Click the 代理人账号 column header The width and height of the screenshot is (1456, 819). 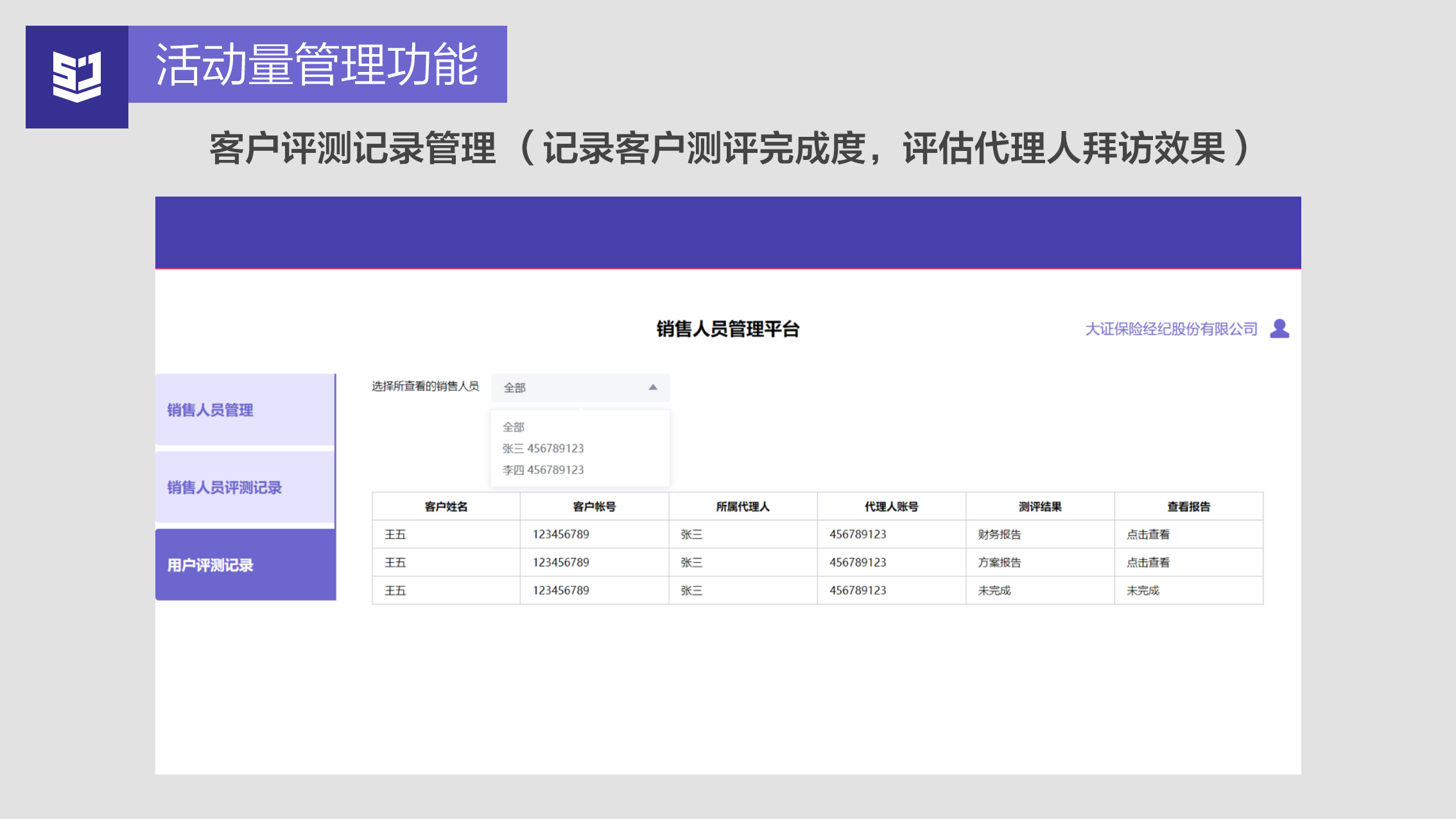(891, 507)
